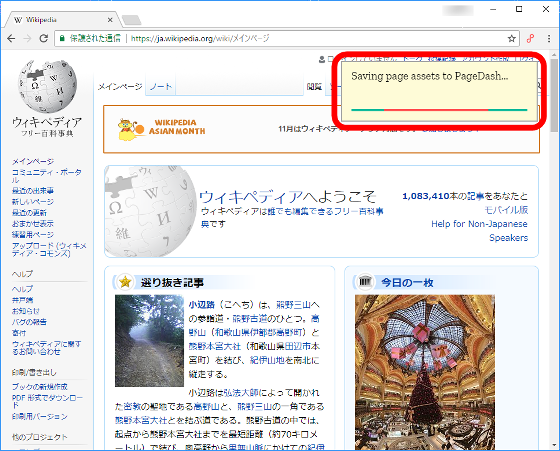The image size is (560, 451).
Task: Click the Wikipedia globe logo in sidebar
Action: pyautogui.click(x=47, y=86)
